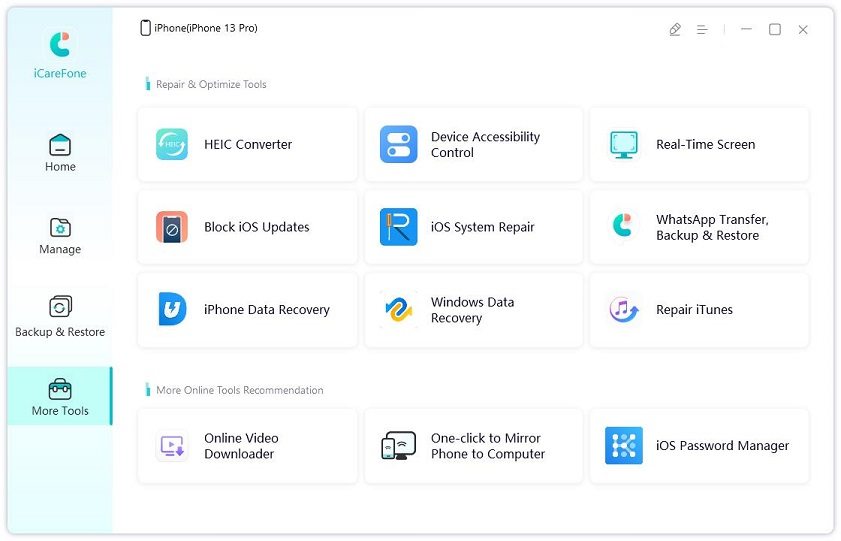
Task: Select the More Tools sidebar tab
Action: click(60, 396)
